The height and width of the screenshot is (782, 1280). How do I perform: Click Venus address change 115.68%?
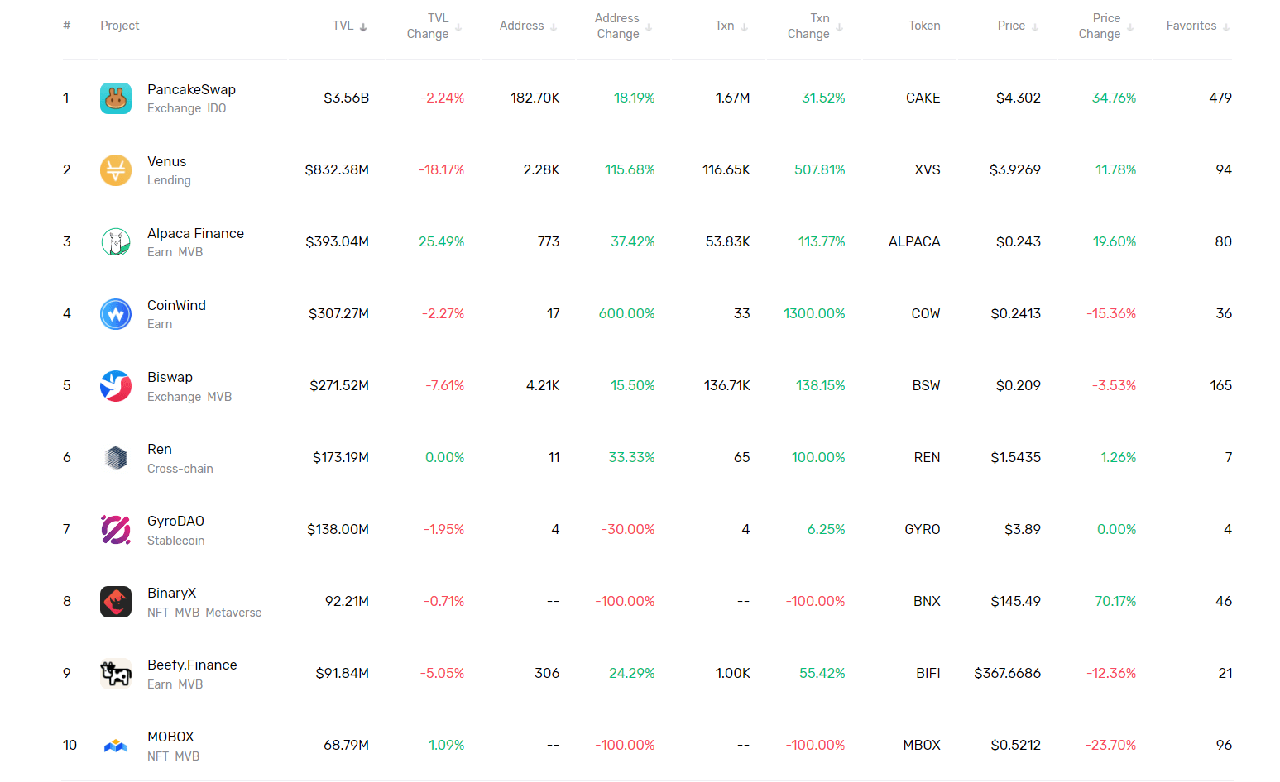pyautogui.click(x=630, y=170)
